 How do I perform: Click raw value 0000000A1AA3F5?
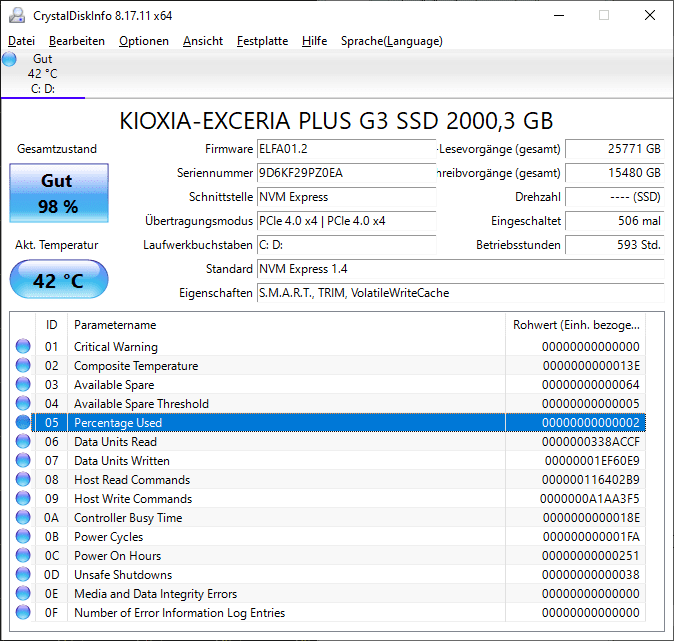[x=590, y=499]
